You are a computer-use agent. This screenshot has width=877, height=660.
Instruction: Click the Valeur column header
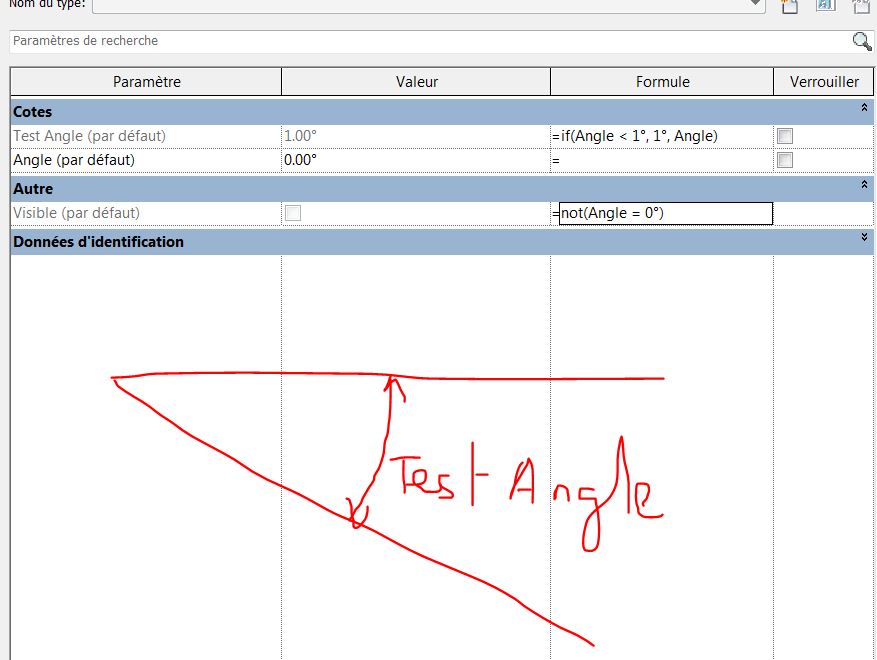point(416,82)
